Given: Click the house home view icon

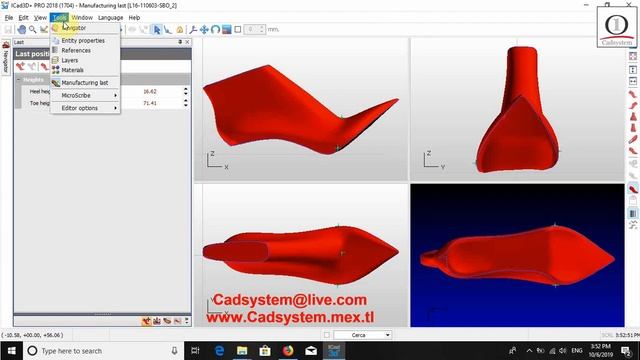Looking at the screenshot, I should coord(180,29).
